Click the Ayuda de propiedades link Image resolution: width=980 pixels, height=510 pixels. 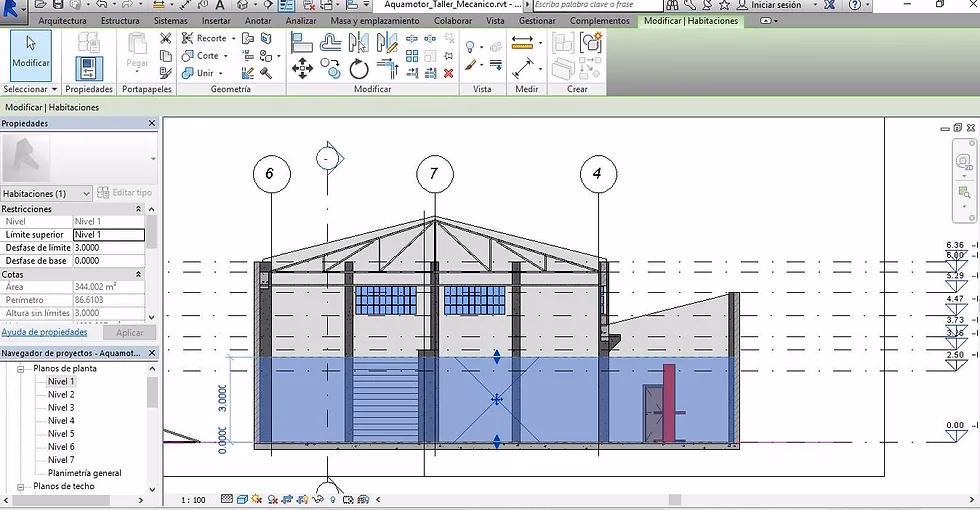pyautogui.click(x=44, y=332)
